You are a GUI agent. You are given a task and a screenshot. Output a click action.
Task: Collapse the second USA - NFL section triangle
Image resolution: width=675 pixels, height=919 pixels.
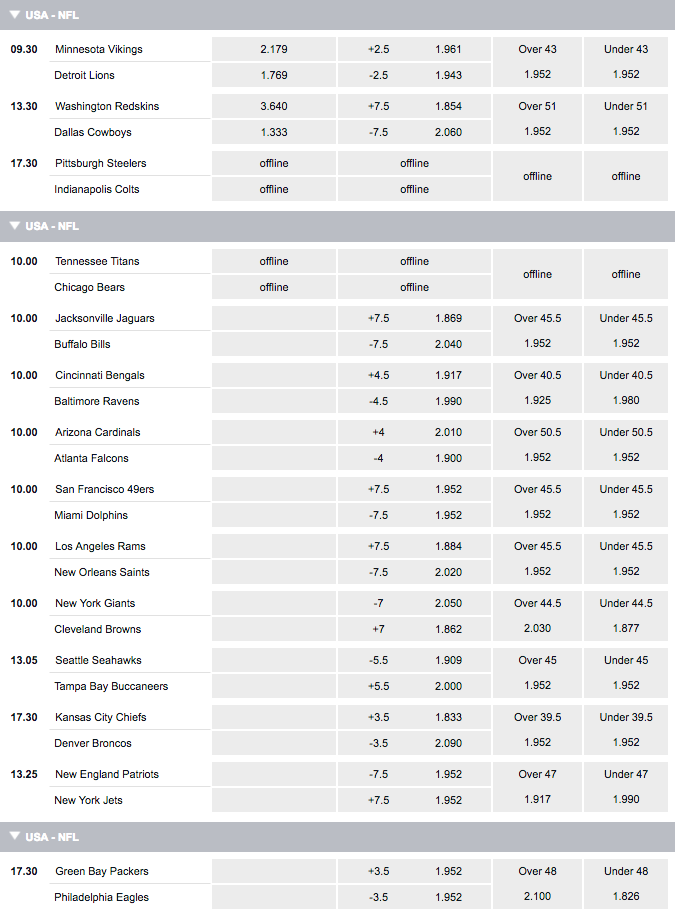point(15,226)
